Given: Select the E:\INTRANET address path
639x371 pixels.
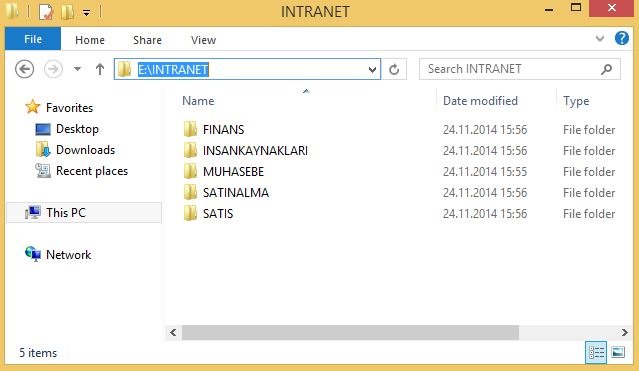Looking at the screenshot, I should click(173, 70).
